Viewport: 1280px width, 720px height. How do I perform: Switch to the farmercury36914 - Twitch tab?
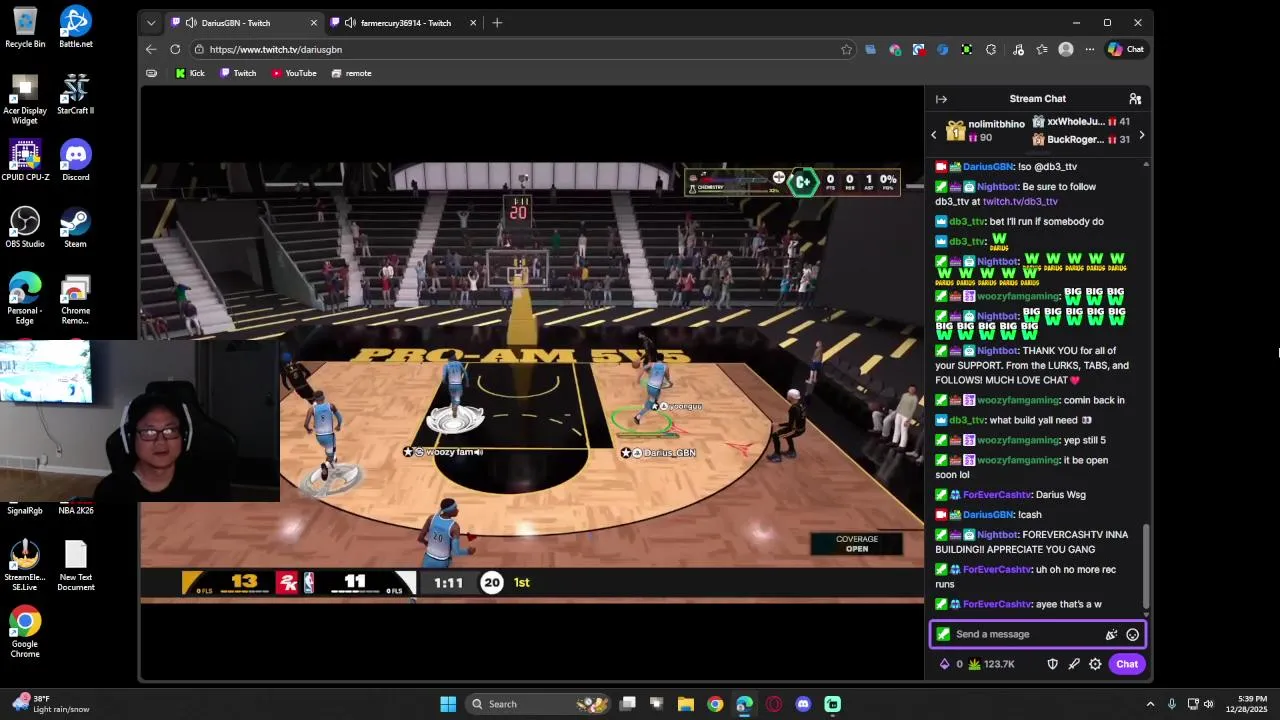coord(405,23)
